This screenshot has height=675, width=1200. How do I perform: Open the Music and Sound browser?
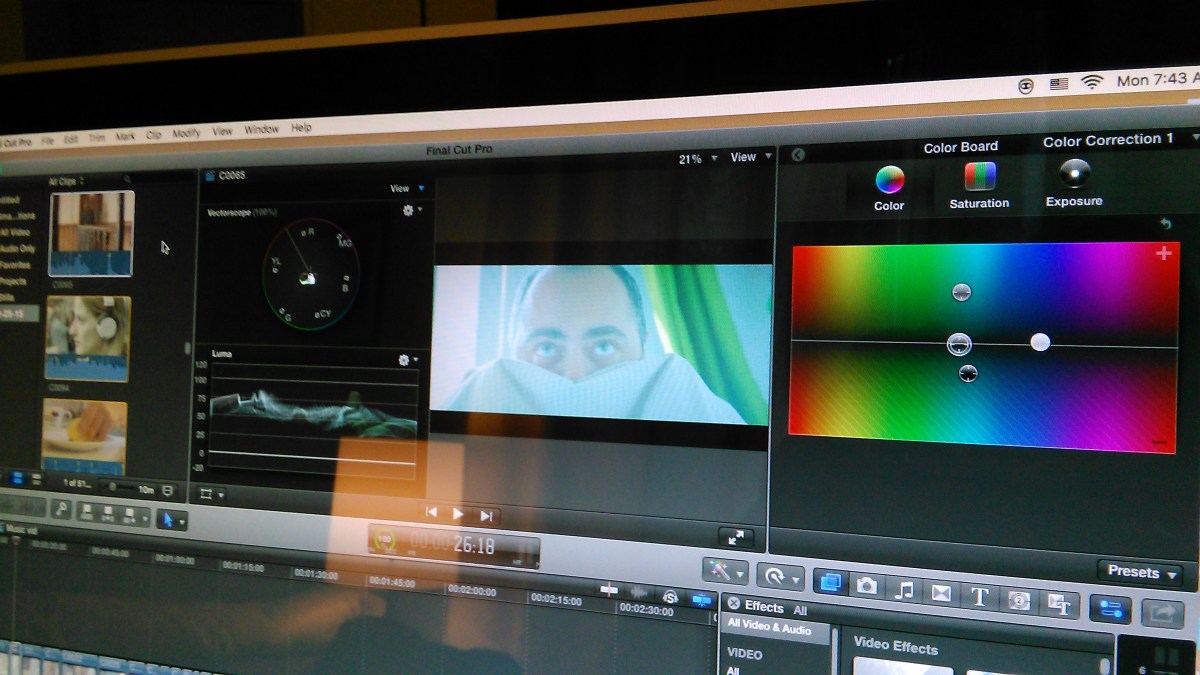904,590
